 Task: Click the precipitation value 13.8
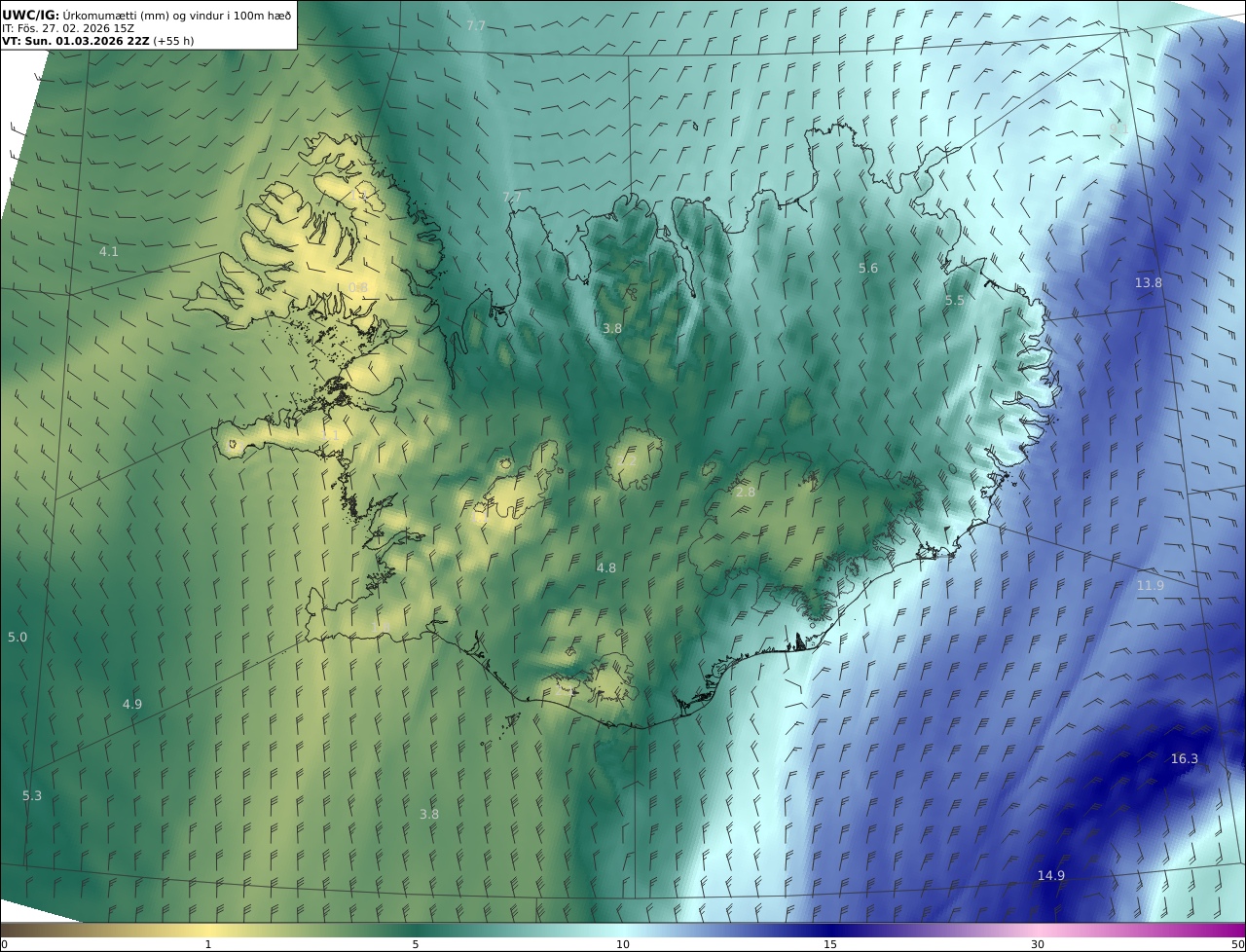1148,282
